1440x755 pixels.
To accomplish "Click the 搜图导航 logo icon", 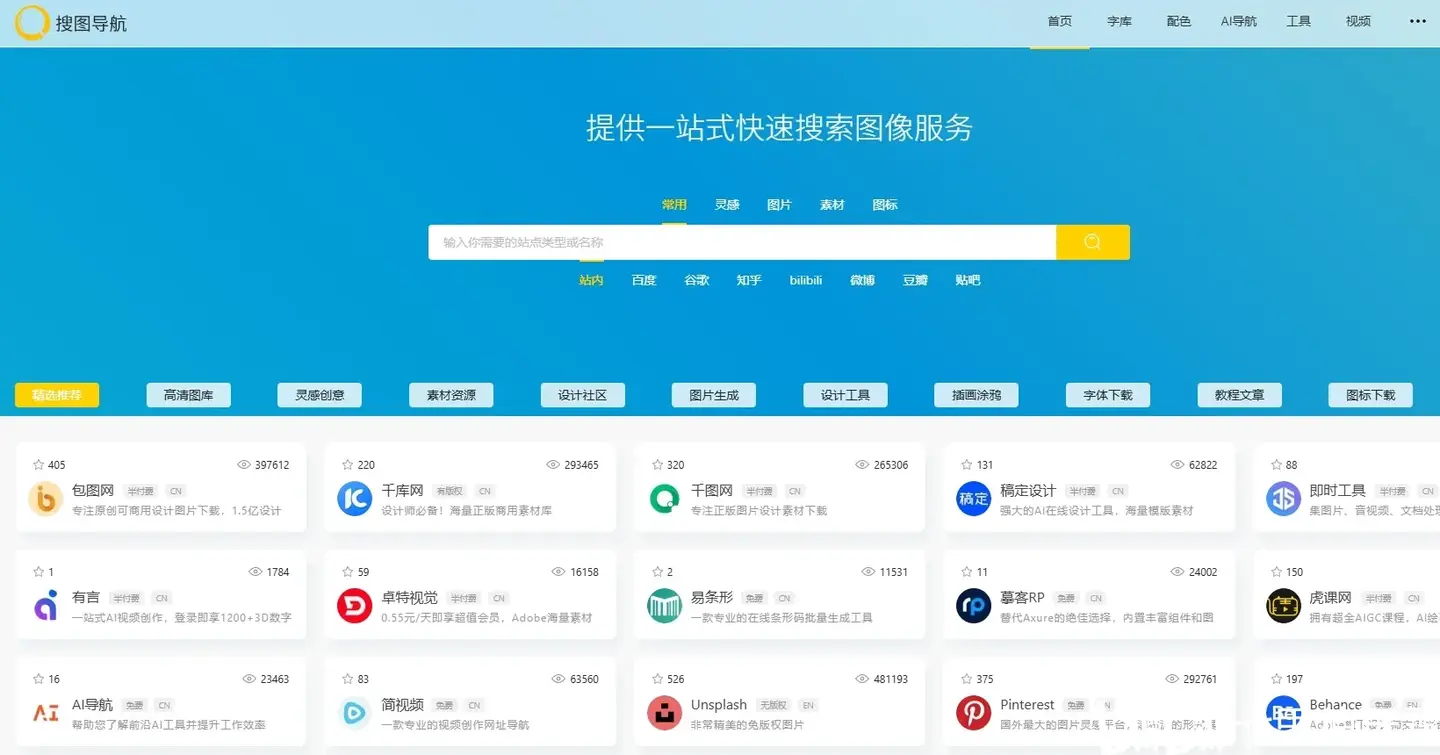I will [x=32, y=23].
